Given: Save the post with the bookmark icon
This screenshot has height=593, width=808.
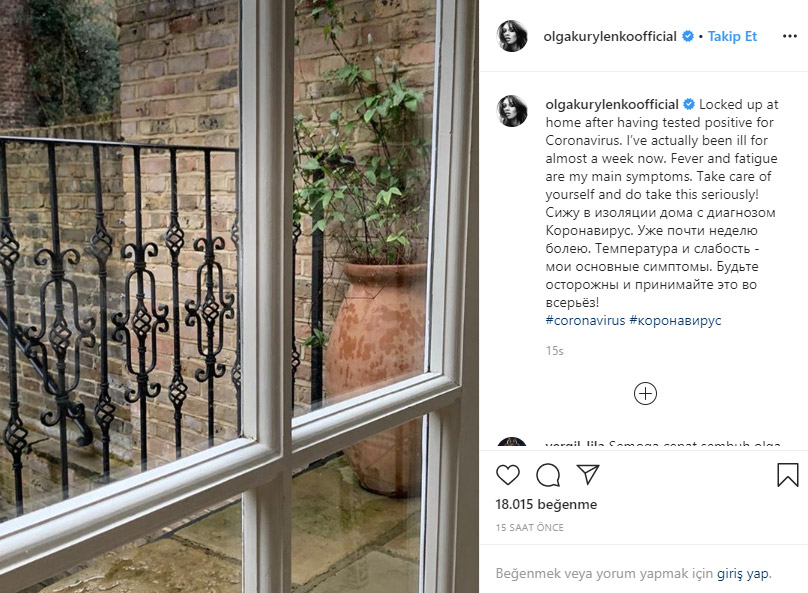Looking at the screenshot, I should (x=787, y=475).
